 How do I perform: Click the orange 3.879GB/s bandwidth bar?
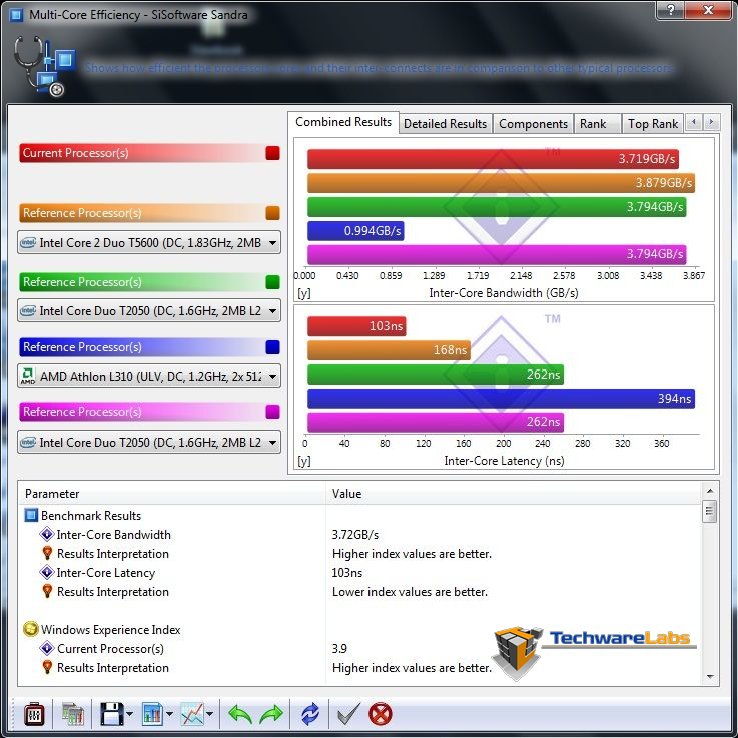click(501, 183)
